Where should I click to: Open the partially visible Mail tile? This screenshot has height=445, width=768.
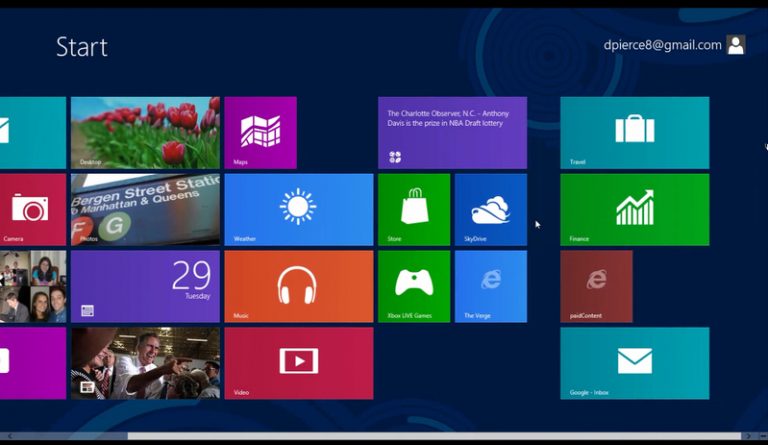(x=33, y=133)
